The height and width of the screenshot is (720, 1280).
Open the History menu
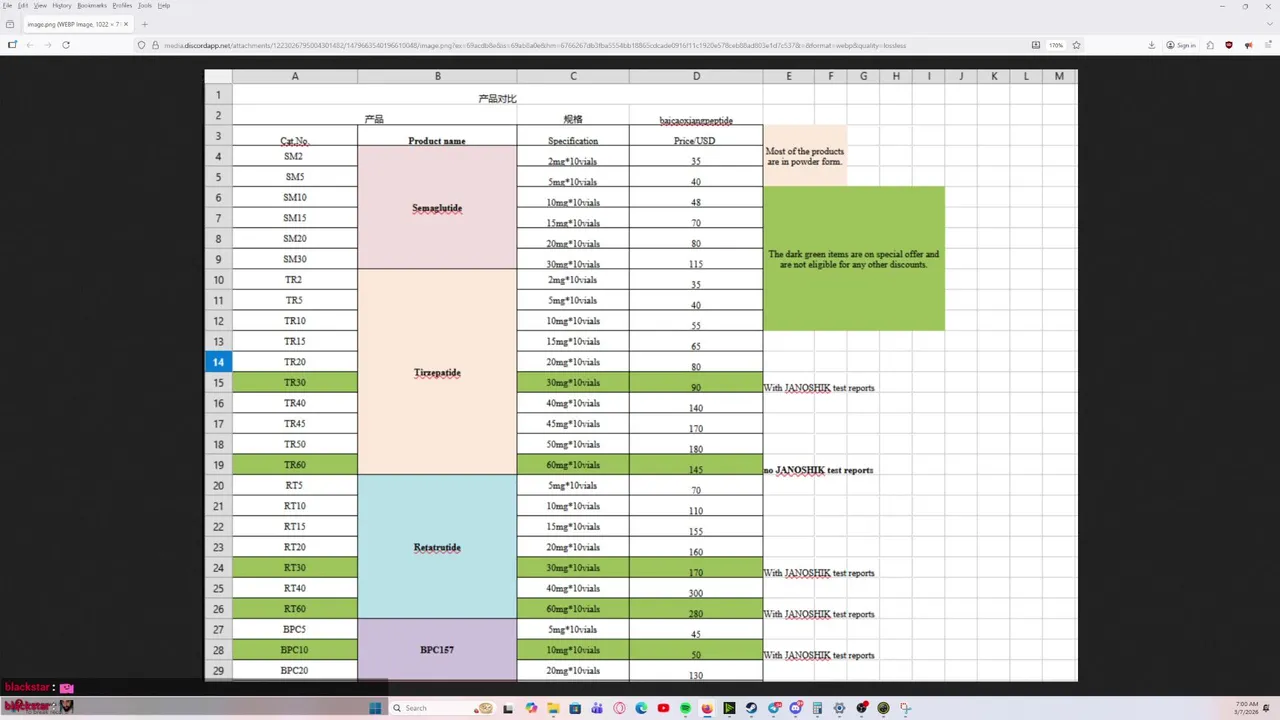point(62,5)
